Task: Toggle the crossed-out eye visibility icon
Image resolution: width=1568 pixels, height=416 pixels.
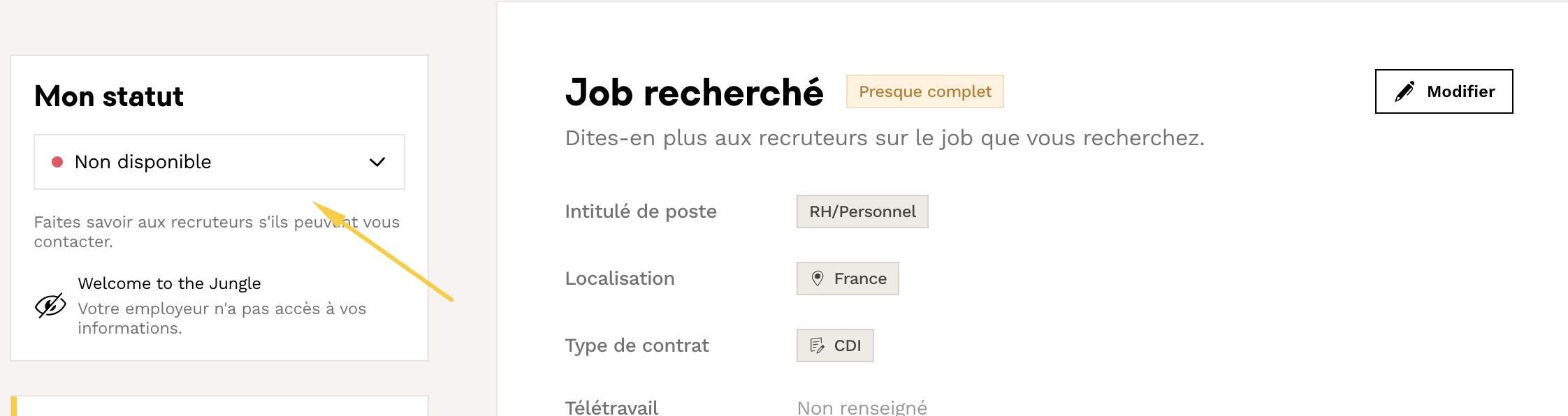Action: (50, 306)
